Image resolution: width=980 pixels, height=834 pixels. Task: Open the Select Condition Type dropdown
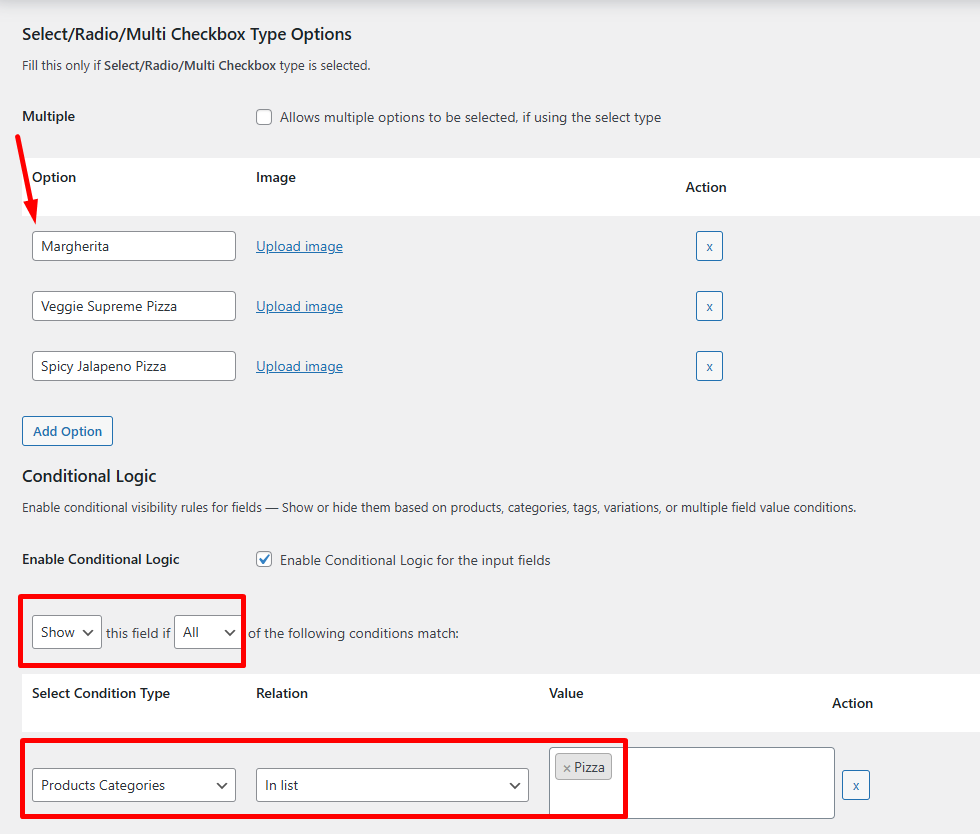click(x=133, y=785)
